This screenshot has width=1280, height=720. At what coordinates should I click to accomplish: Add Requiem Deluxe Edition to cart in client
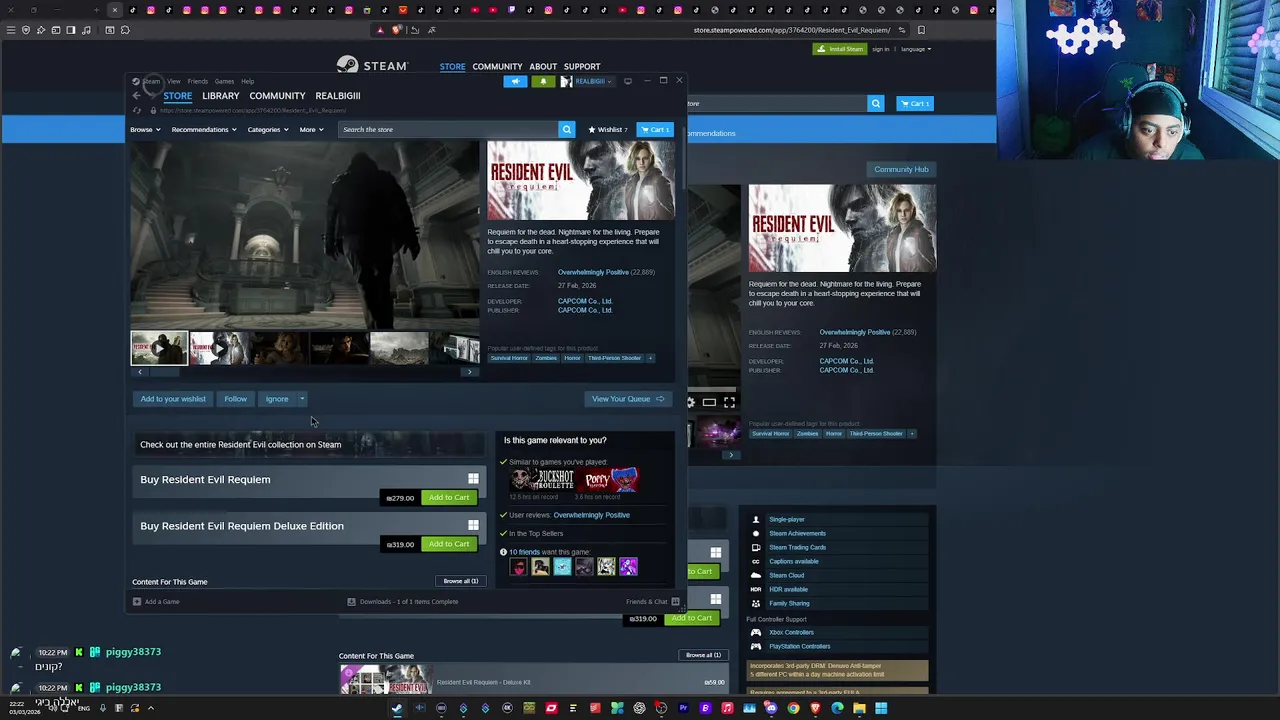(x=449, y=544)
